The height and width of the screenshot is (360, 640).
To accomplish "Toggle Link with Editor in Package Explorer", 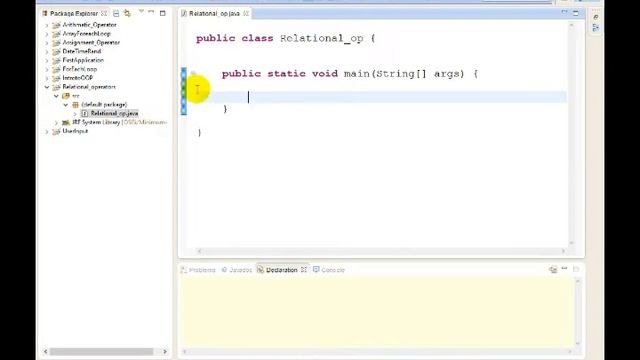I will click(127, 13).
